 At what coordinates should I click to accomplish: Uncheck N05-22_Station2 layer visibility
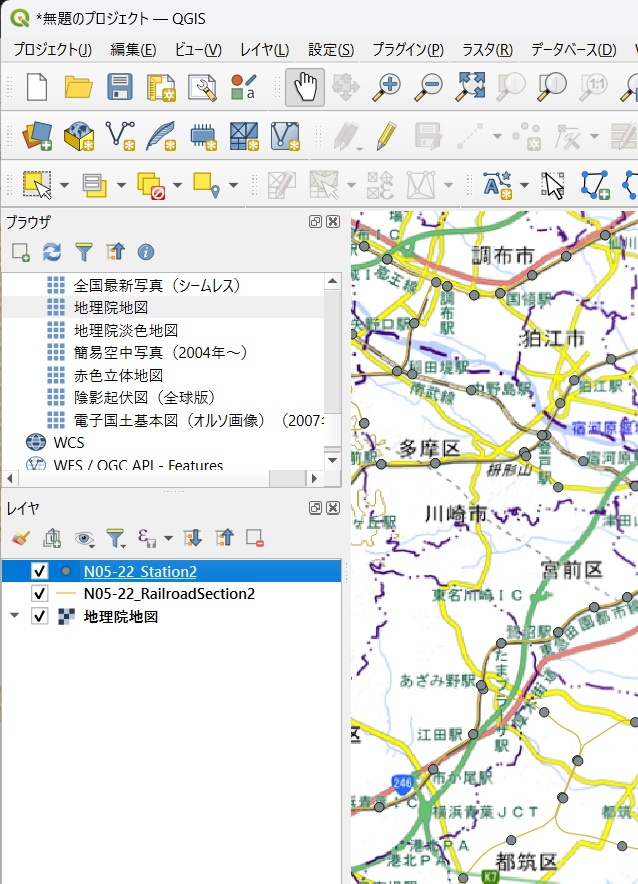coord(39,571)
